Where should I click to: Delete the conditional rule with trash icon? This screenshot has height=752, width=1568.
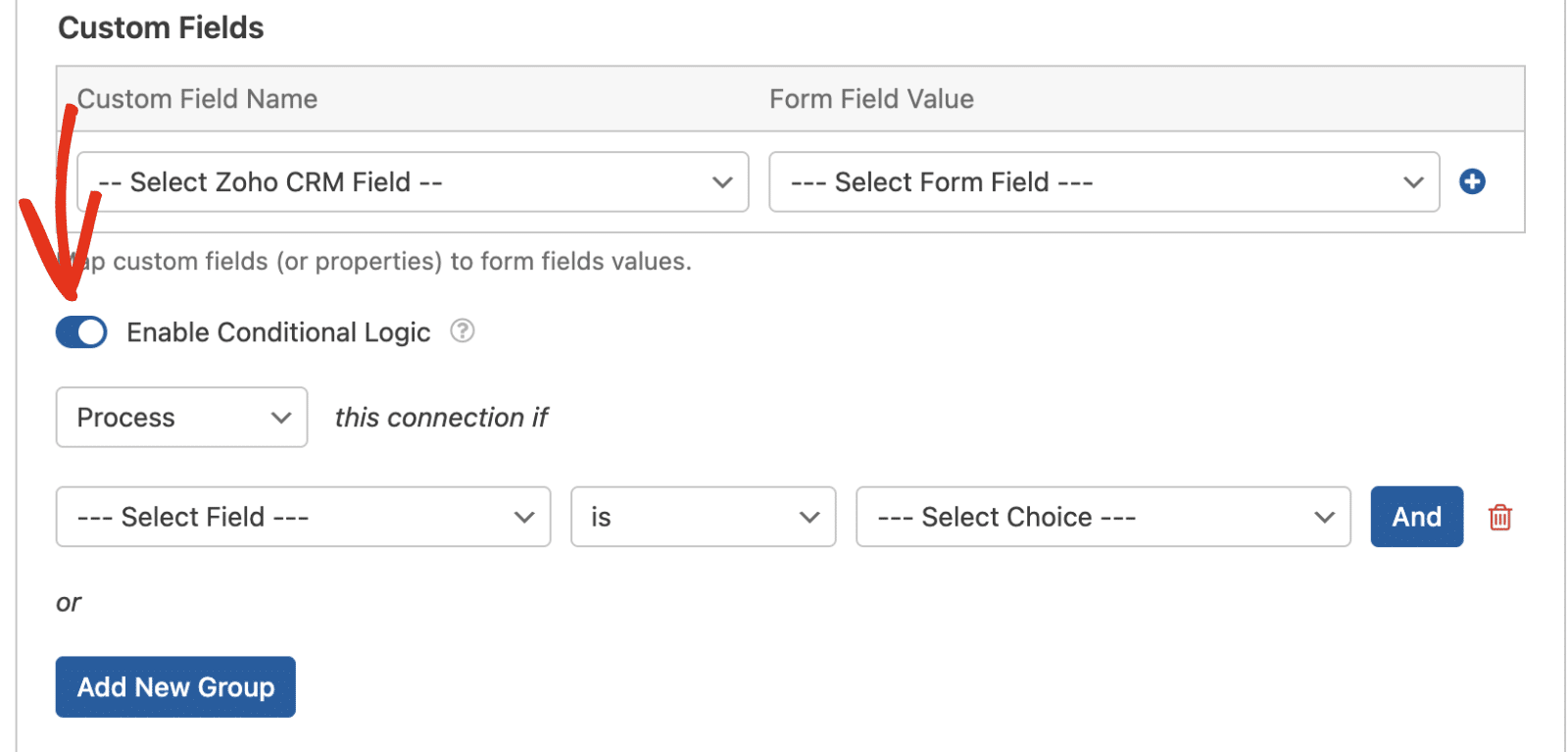click(1500, 517)
